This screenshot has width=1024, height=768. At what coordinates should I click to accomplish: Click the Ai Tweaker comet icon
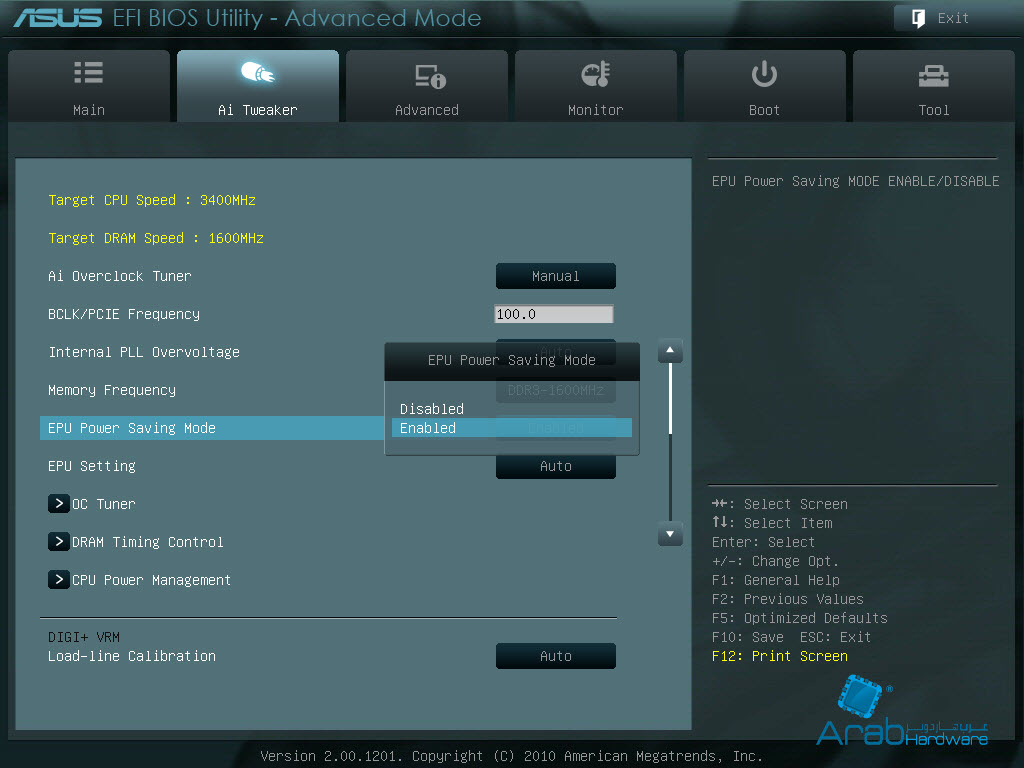click(257, 72)
